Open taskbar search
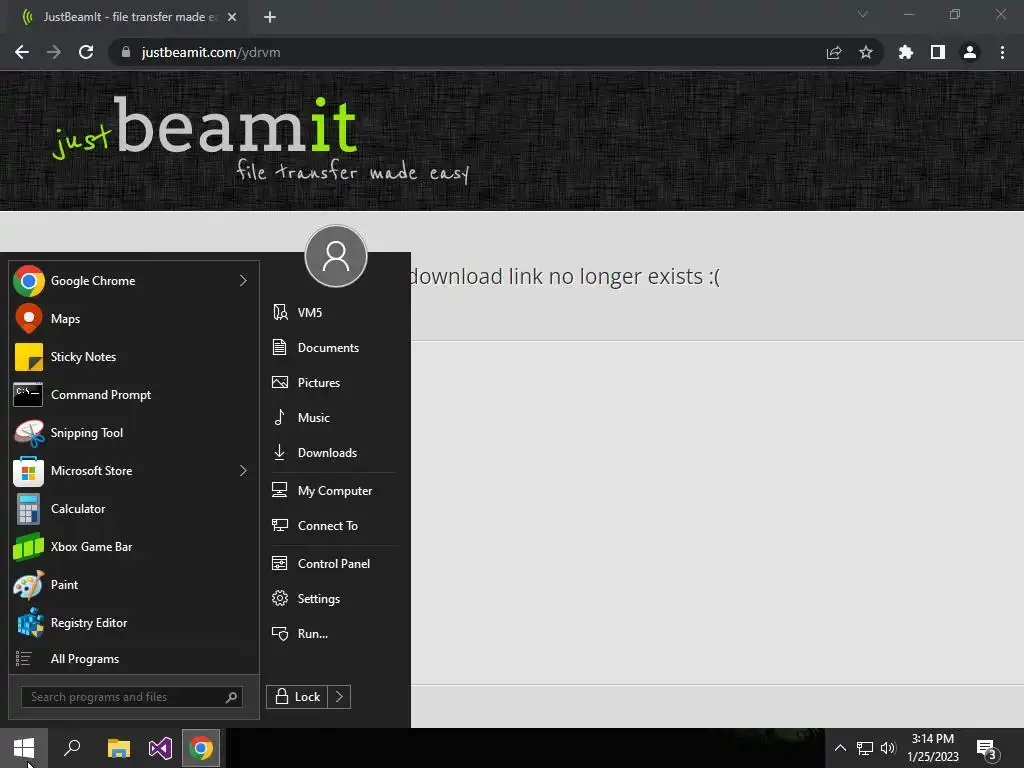This screenshot has height=768, width=1024. pyautogui.click(x=72, y=748)
